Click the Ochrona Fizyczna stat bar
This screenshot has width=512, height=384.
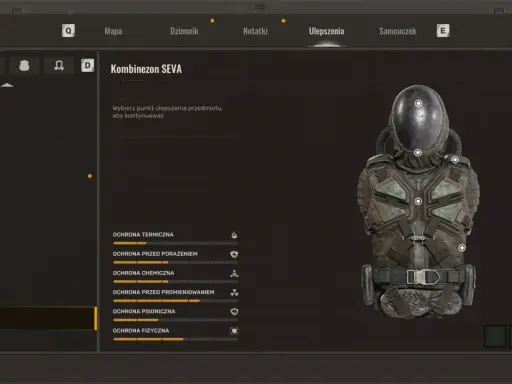176,339
